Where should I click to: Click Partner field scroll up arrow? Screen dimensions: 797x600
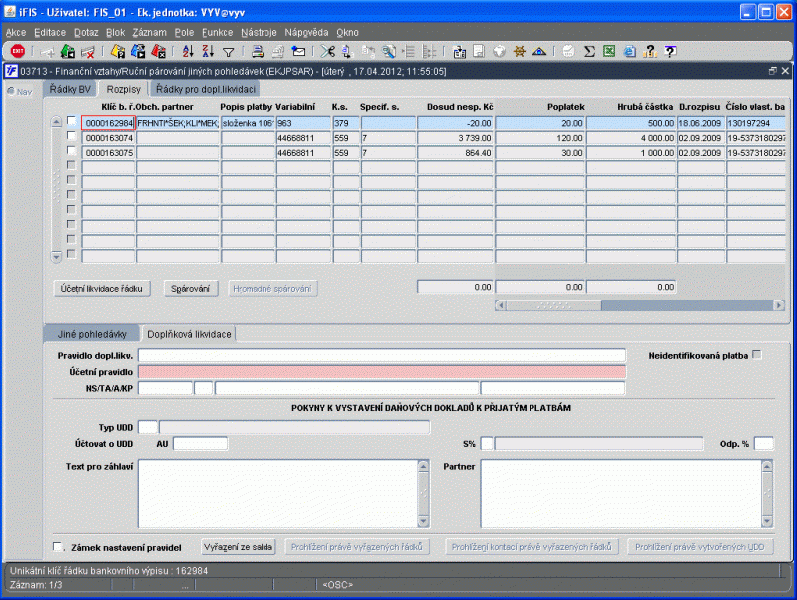[767, 466]
